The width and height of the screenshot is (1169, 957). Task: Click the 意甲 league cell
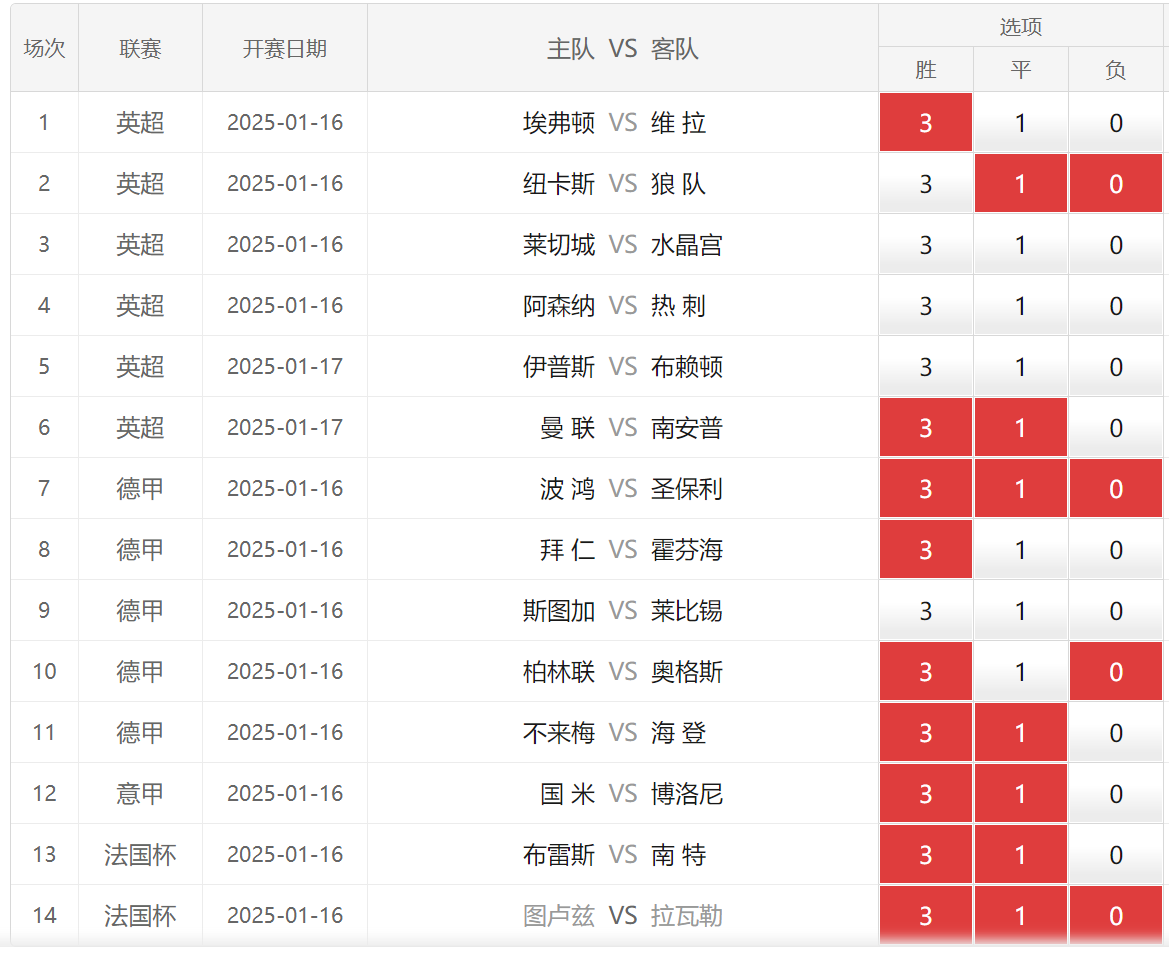point(140,795)
